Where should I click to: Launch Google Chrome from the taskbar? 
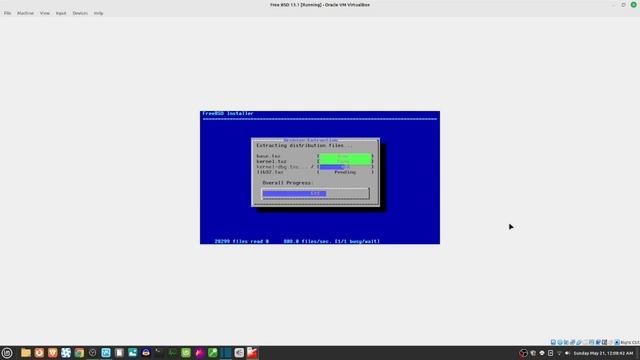pyautogui.click(x=79, y=353)
